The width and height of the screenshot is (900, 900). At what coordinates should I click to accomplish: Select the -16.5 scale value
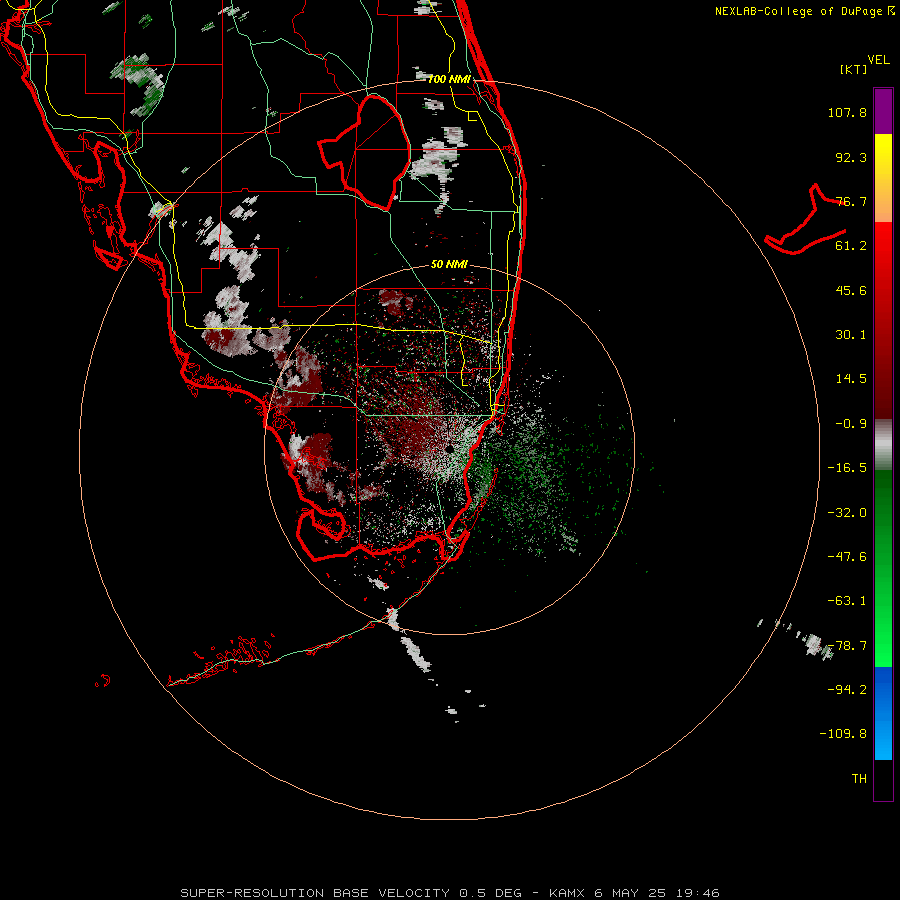pos(847,468)
